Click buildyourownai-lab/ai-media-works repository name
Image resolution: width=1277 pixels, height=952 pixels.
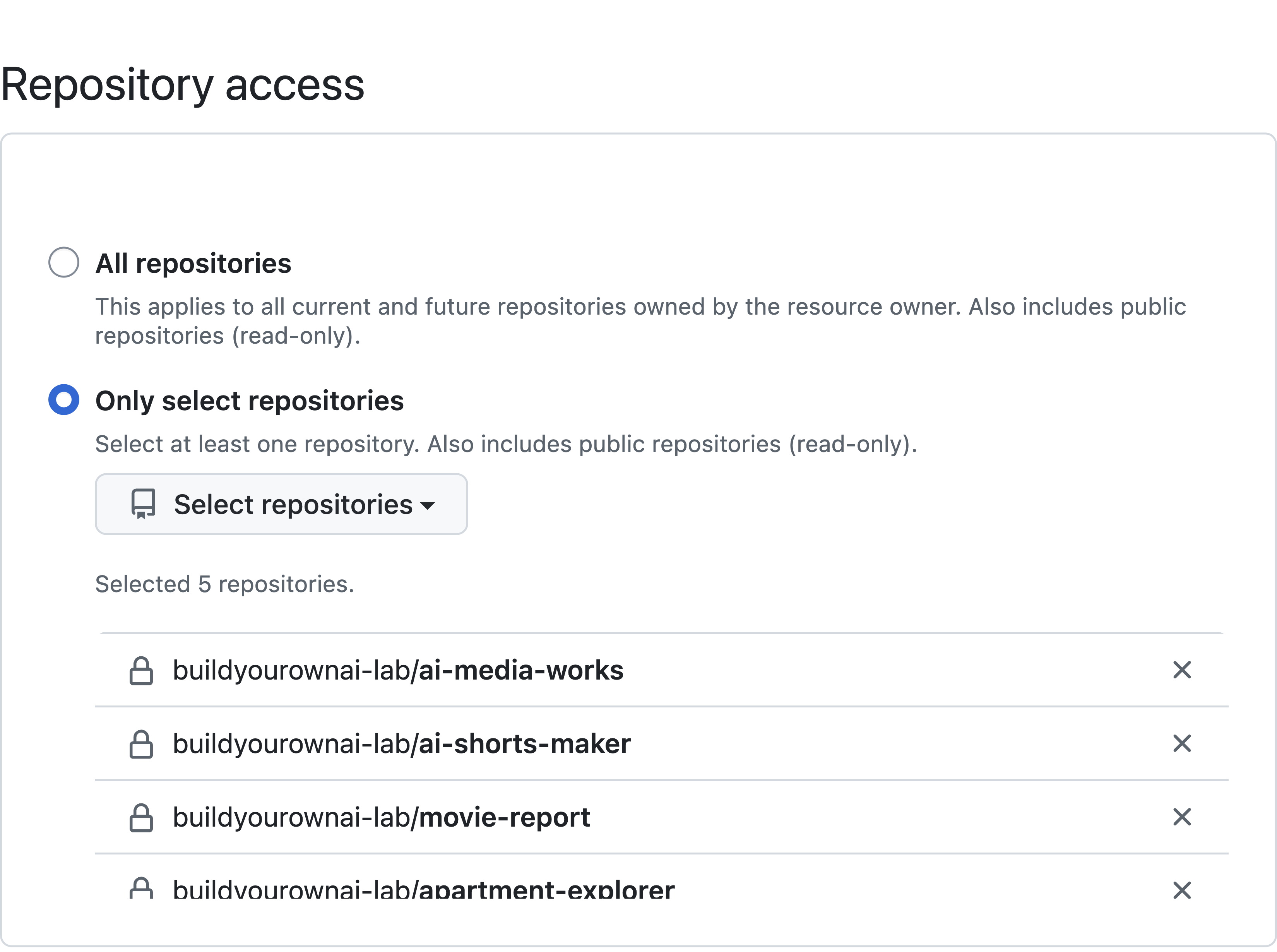coord(398,670)
